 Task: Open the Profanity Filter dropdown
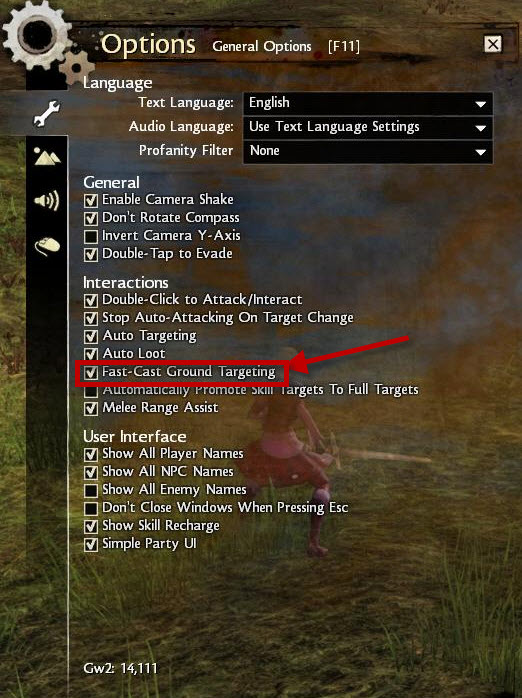coord(368,151)
